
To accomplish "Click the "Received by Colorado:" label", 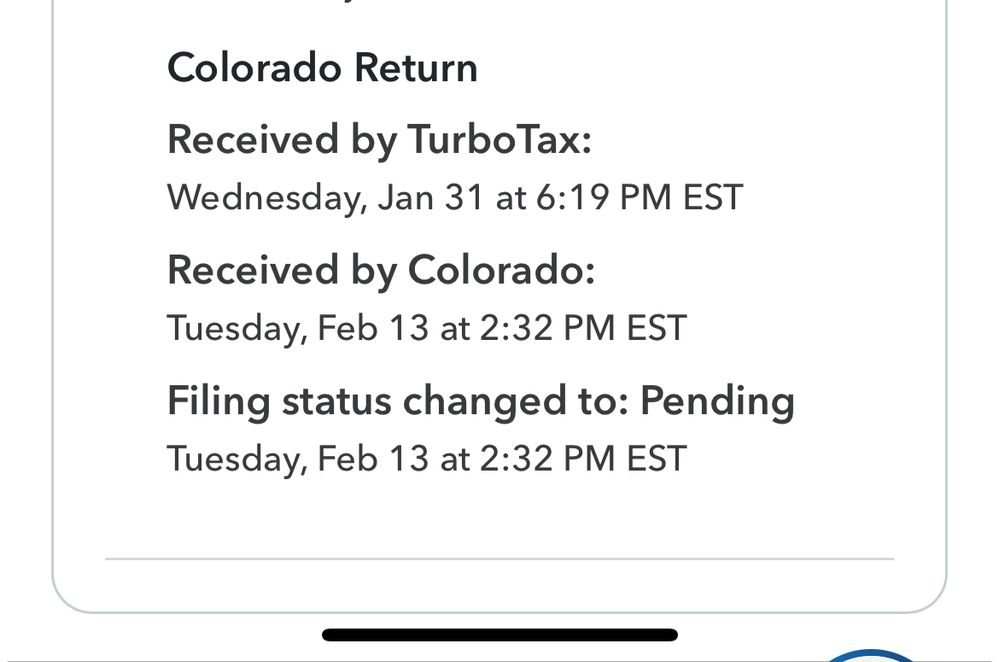I will pyautogui.click(x=380, y=270).
